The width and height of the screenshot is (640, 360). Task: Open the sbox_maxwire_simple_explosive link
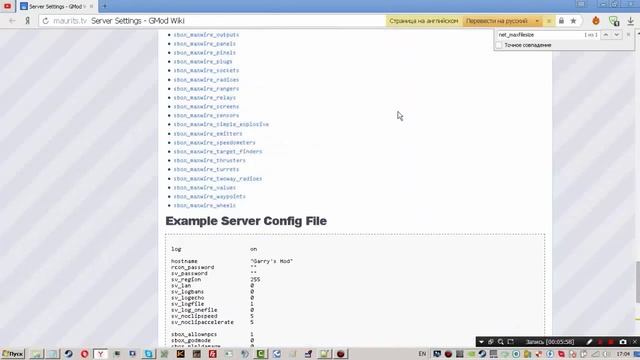pos(221,124)
